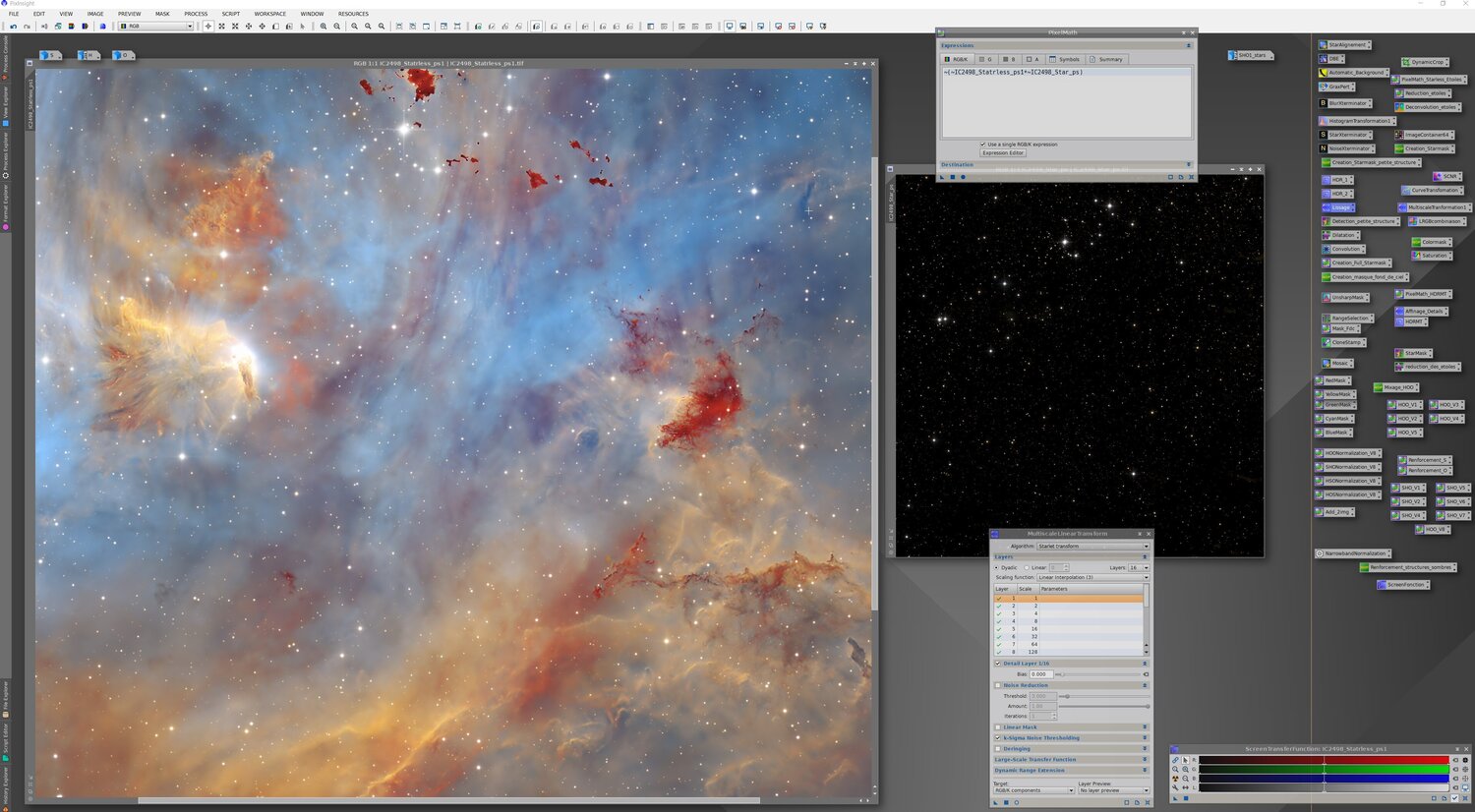This screenshot has height=812, width=1475.
Task: Open the StarXterminator process icon
Action: [x=1347, y=135]
